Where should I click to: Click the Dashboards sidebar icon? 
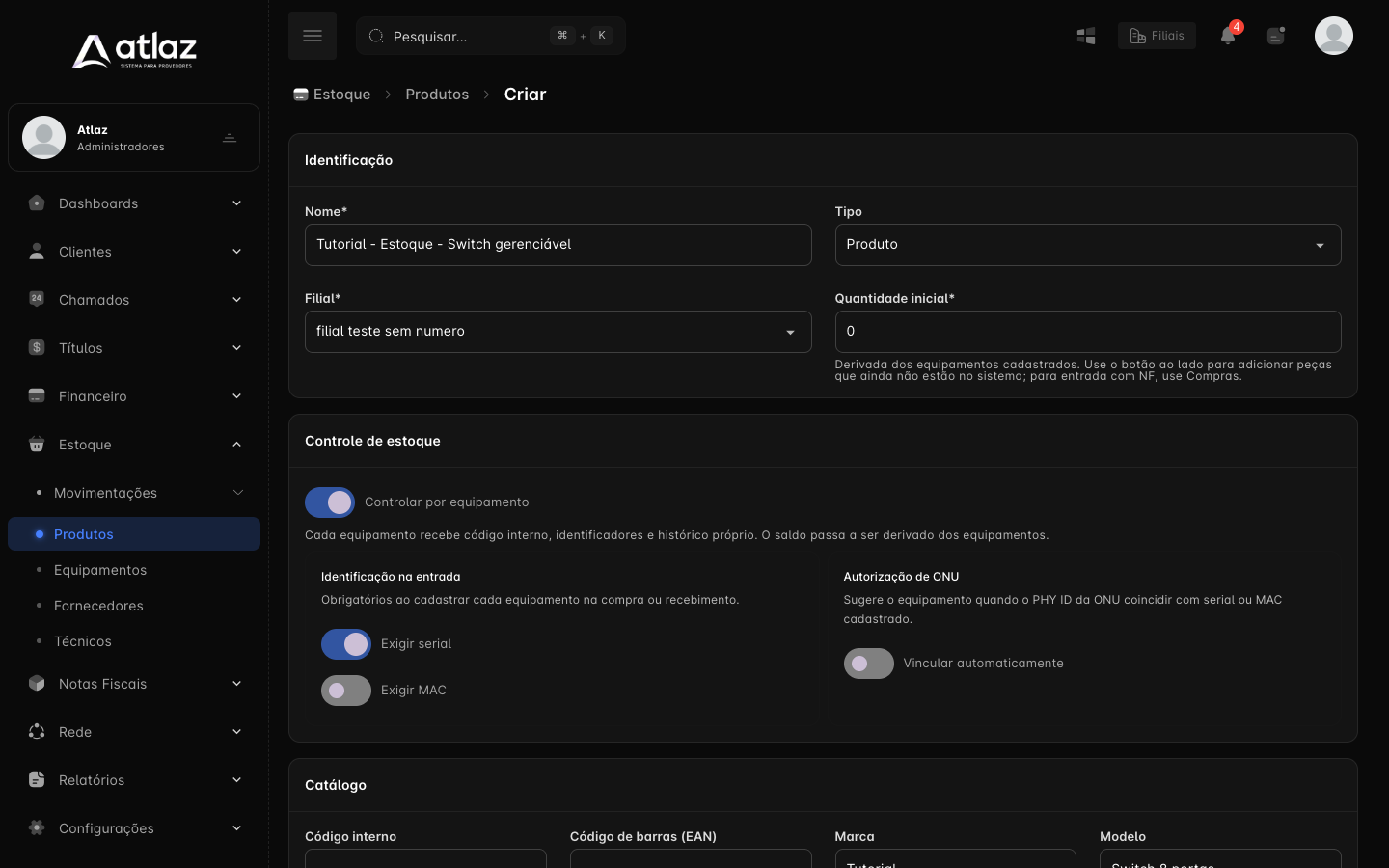pyautogui.click(x=37, y=203)
